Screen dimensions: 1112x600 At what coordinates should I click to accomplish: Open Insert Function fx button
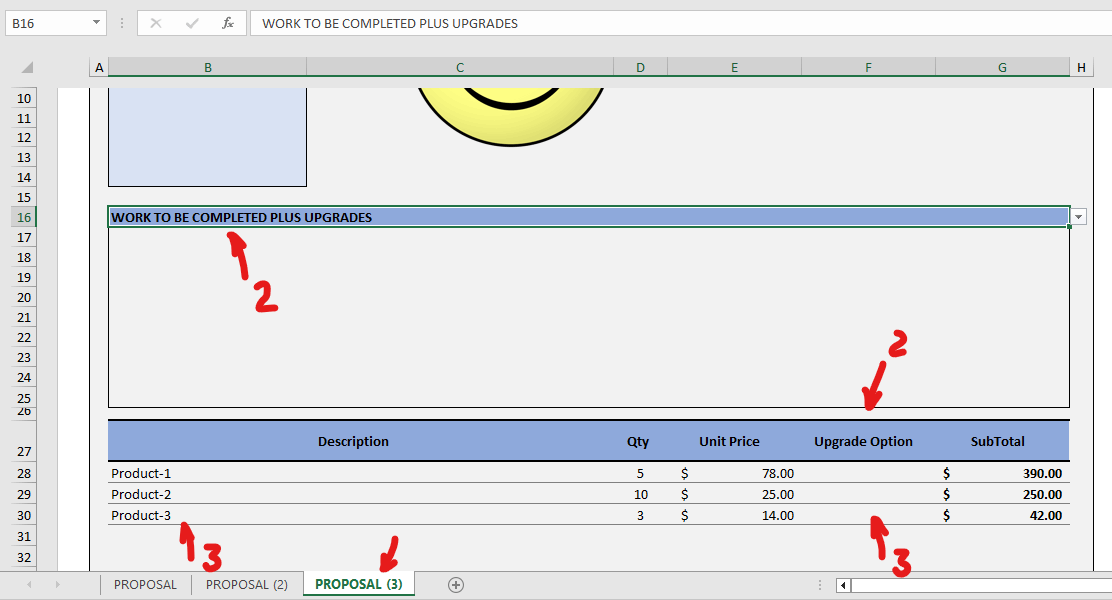tap(228, 23)
